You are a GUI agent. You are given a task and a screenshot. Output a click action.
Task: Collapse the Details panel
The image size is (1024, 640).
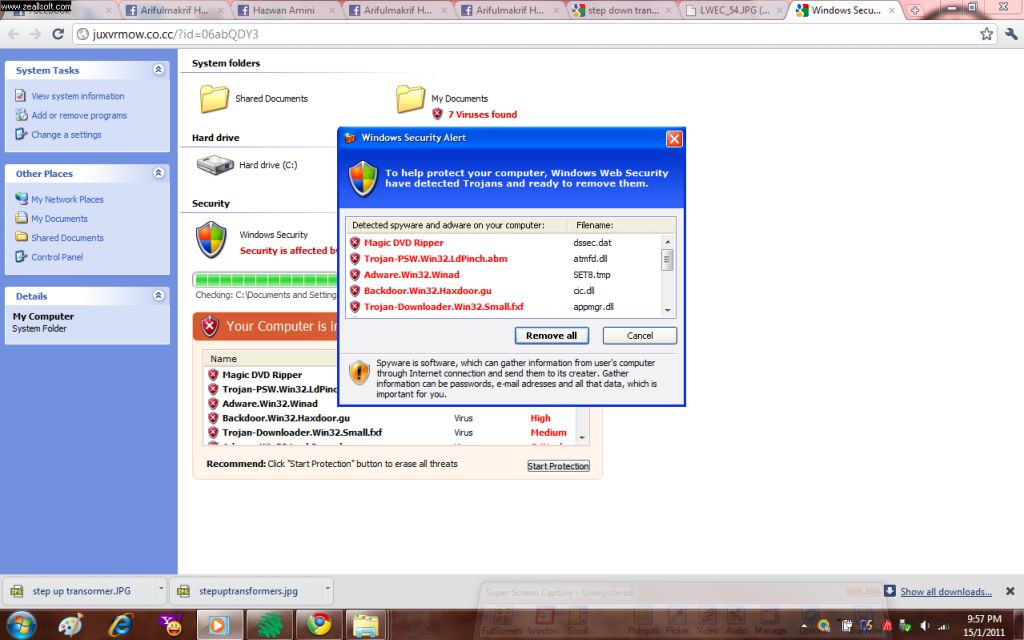(158, 295)
